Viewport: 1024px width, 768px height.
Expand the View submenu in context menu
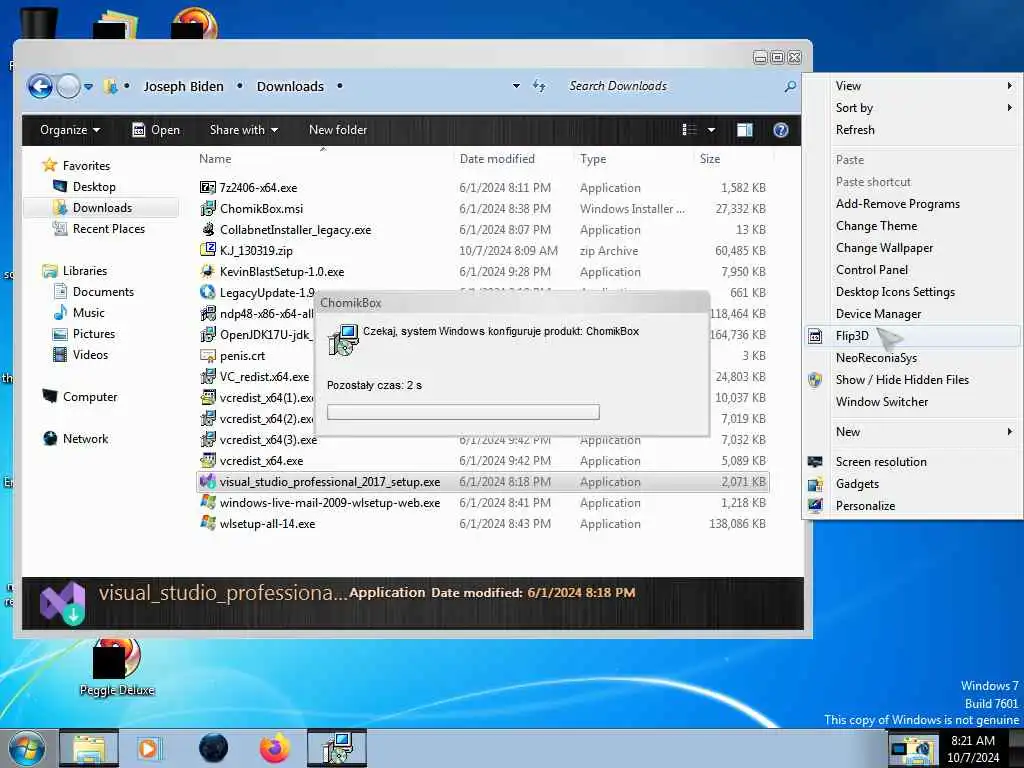pos(912,86)
